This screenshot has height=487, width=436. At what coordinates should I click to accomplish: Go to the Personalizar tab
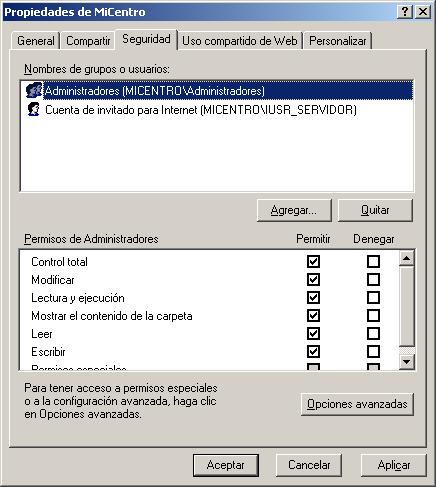337,41
